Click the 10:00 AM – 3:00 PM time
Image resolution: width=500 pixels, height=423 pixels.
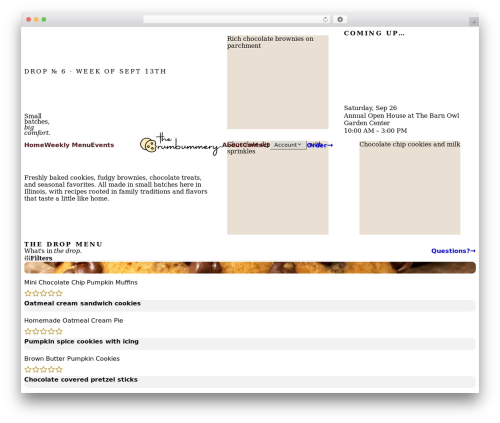coord(375,130)
